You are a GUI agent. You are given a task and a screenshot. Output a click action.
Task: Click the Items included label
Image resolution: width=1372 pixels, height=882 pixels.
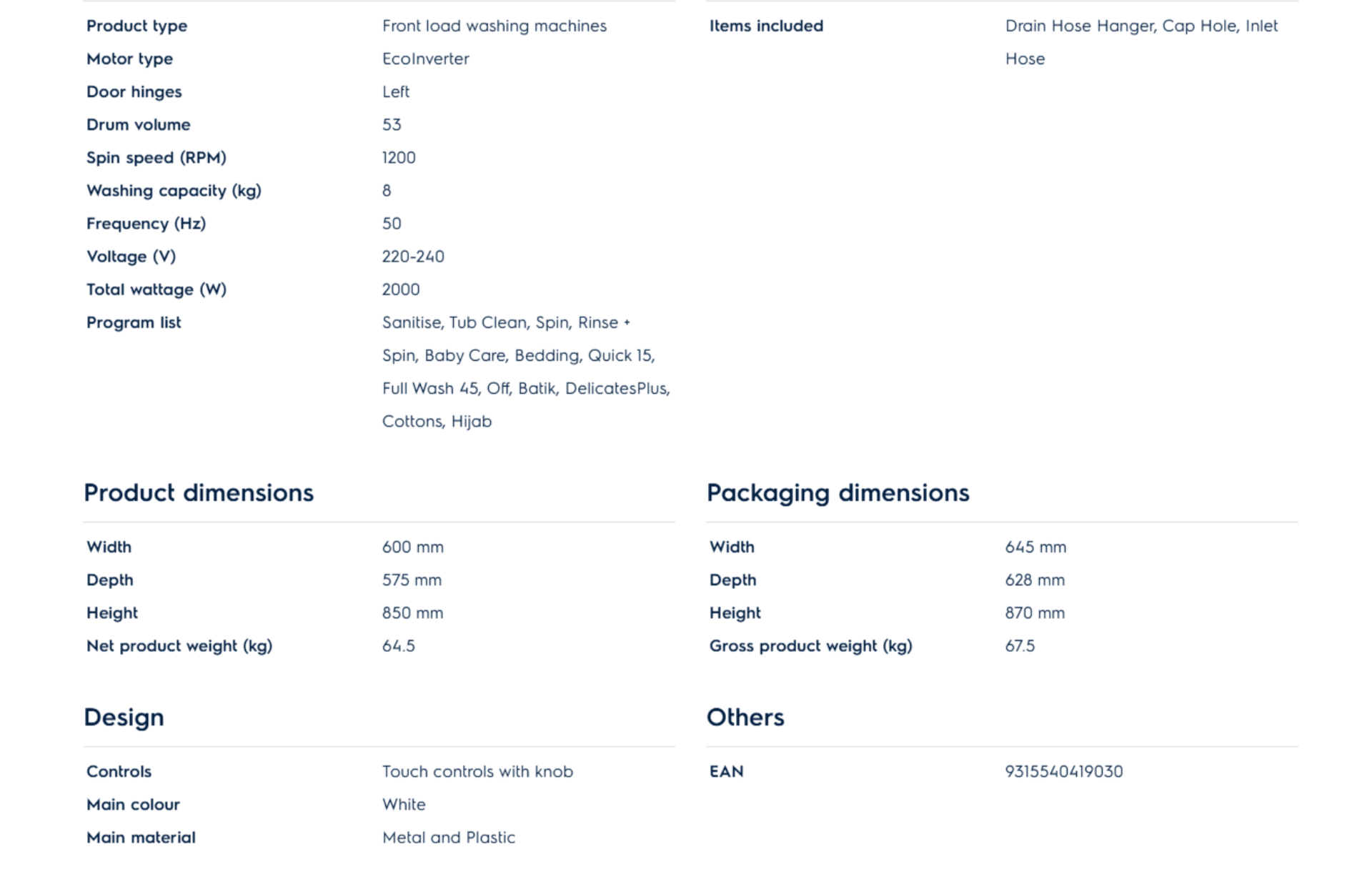(x=766, y=26)
